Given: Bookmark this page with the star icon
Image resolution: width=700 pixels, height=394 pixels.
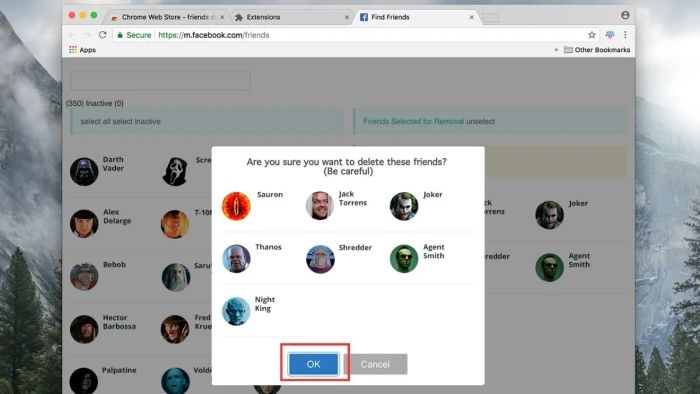Looking at the screenshot, I should (x=592, y=35).
